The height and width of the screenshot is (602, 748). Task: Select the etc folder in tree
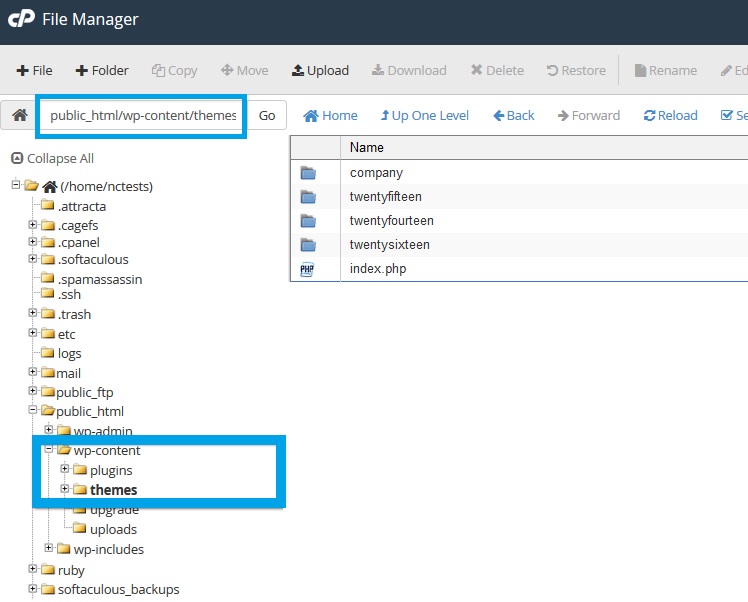coord(66,334)
